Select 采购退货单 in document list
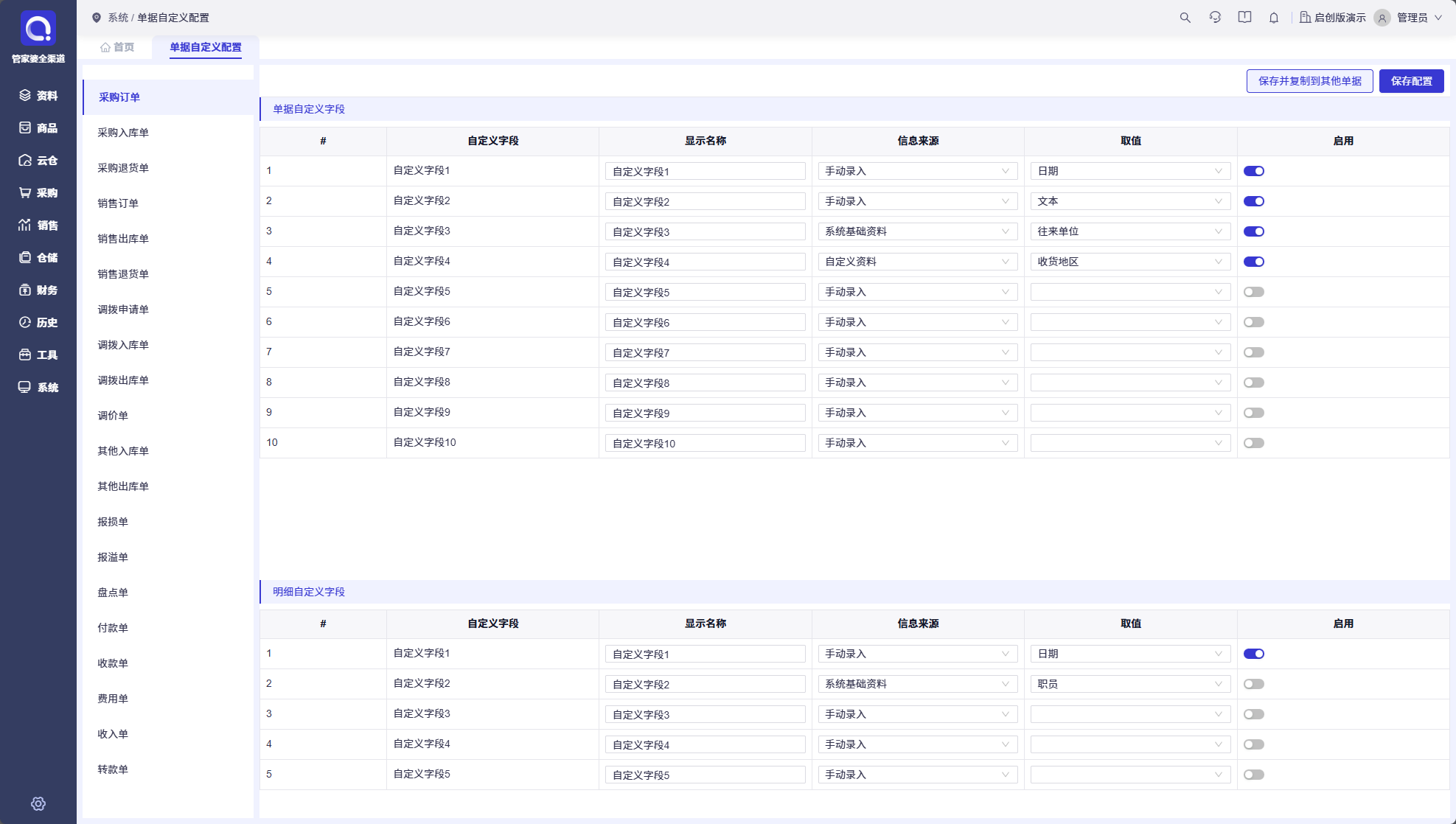The image size is (1456, 824). tap(168, 168)
